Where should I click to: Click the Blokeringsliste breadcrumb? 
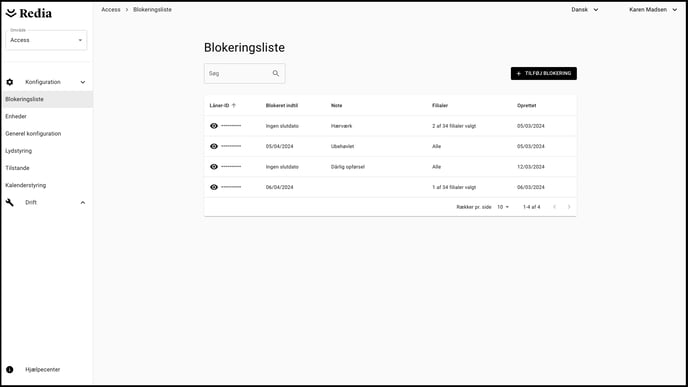pos(152,10)
